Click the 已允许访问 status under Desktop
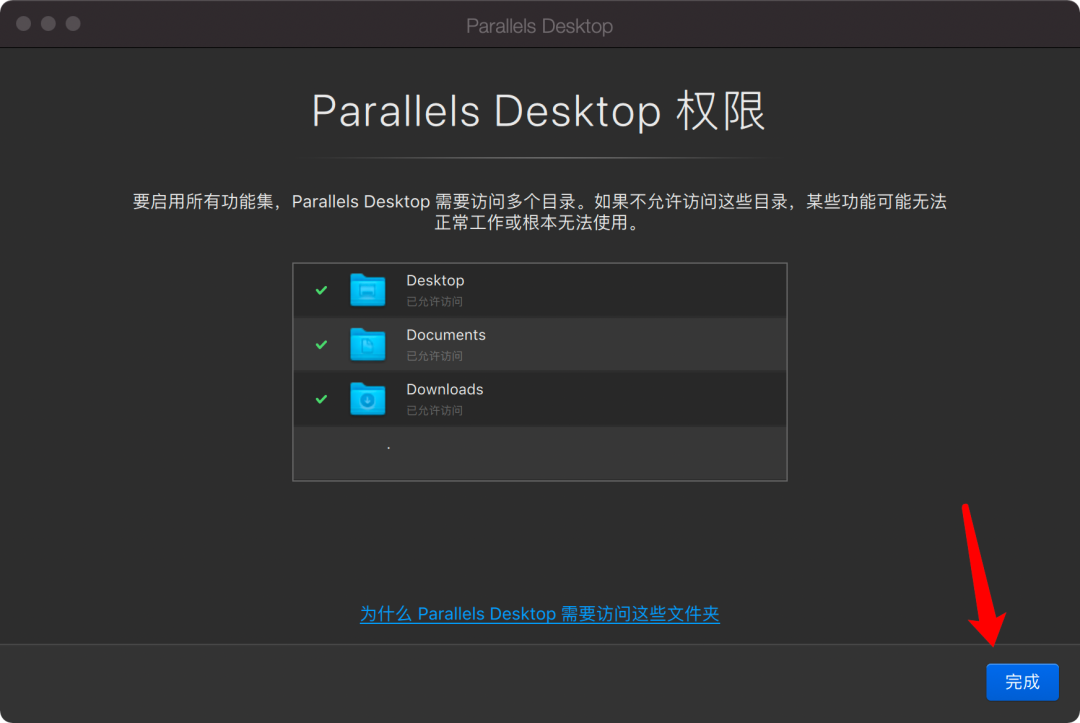The height and width of the screenshot is (723, 1080). [x=434, y=302]
